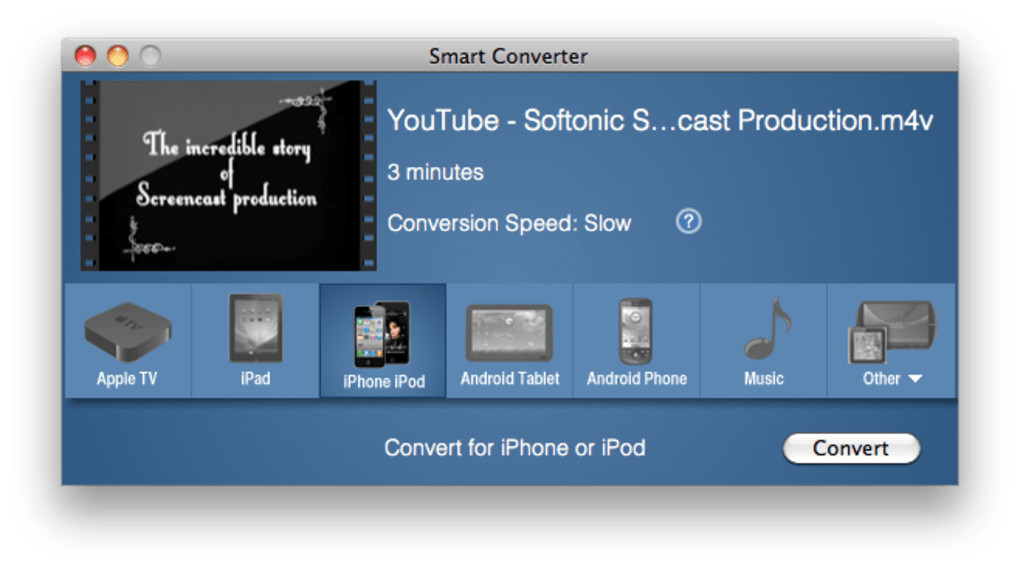Image resolution: width=1020 pixels, height=570 pixels.
Task: Choose the Android Phone preset
Action: tap(636, 341)
